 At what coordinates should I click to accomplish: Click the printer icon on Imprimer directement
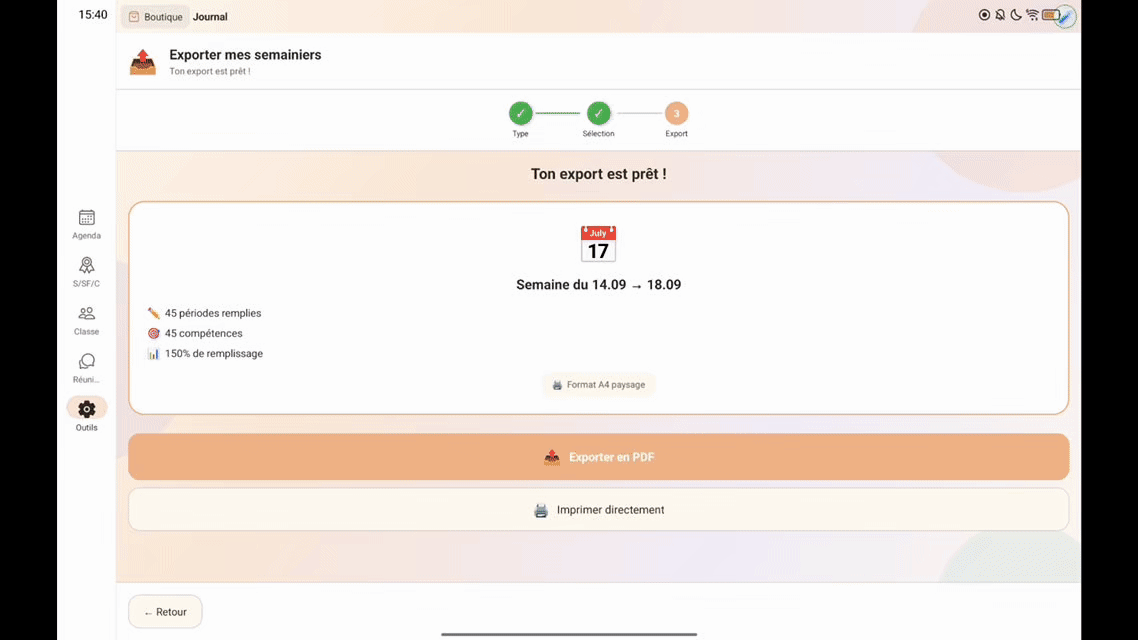tap(541, 509)
